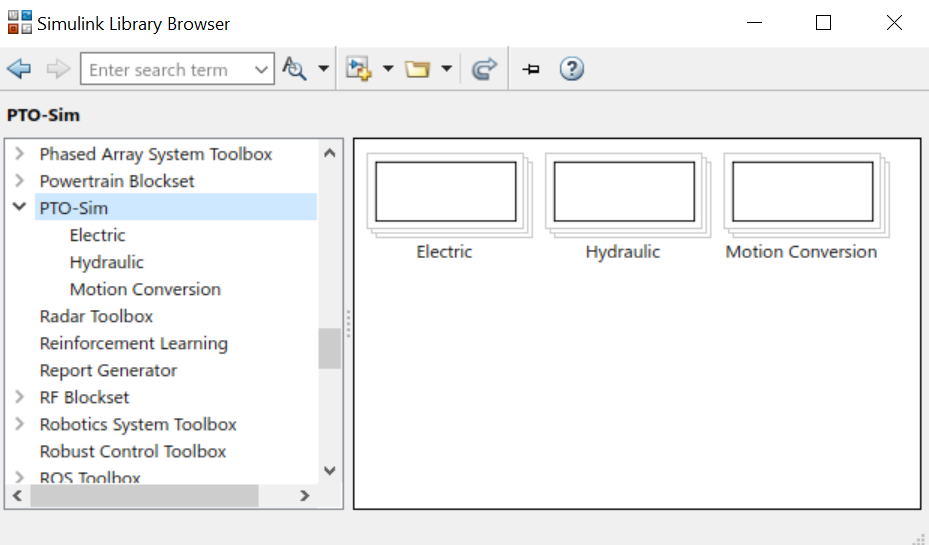This screenshot has height=545, width=929.
Task: Expand the RF Blockset node
Action: [x=20, y=396]
